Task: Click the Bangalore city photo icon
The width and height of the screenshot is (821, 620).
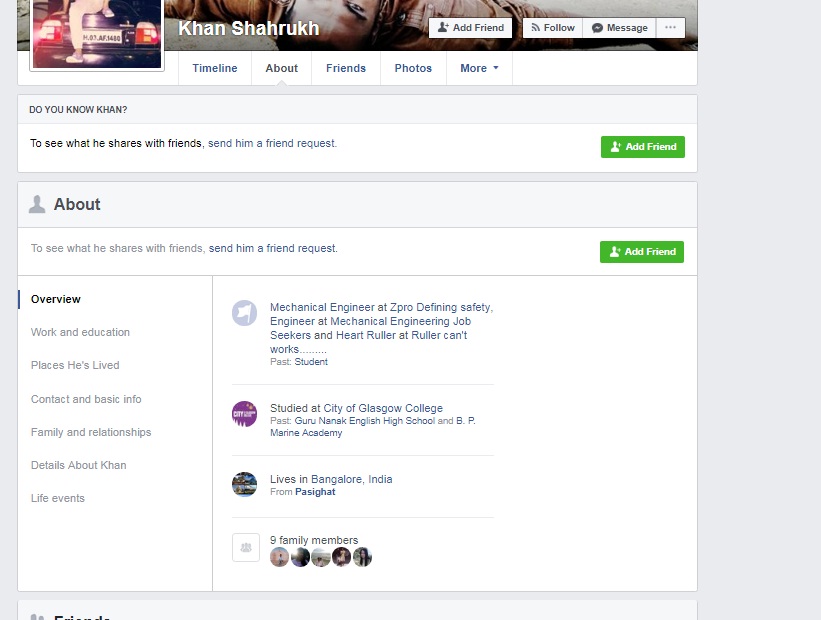Action: point(245,484)
